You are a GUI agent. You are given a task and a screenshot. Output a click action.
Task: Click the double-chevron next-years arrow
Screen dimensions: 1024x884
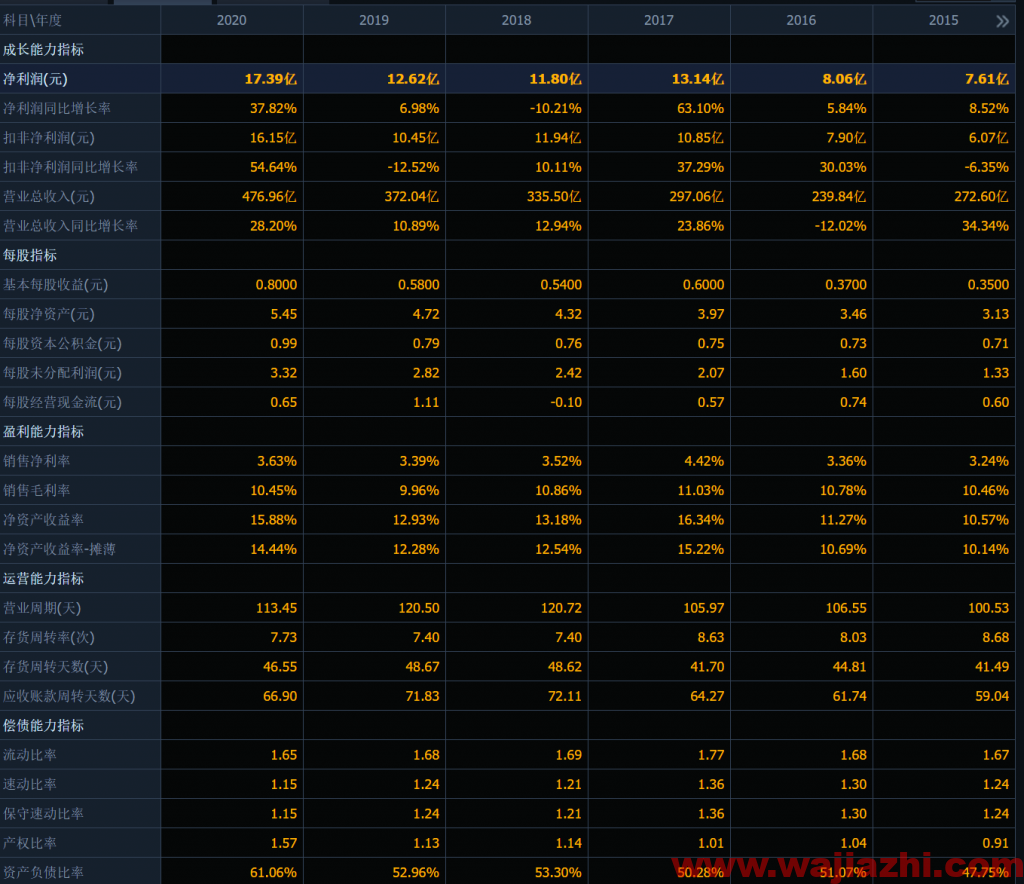pos(1002,22)
